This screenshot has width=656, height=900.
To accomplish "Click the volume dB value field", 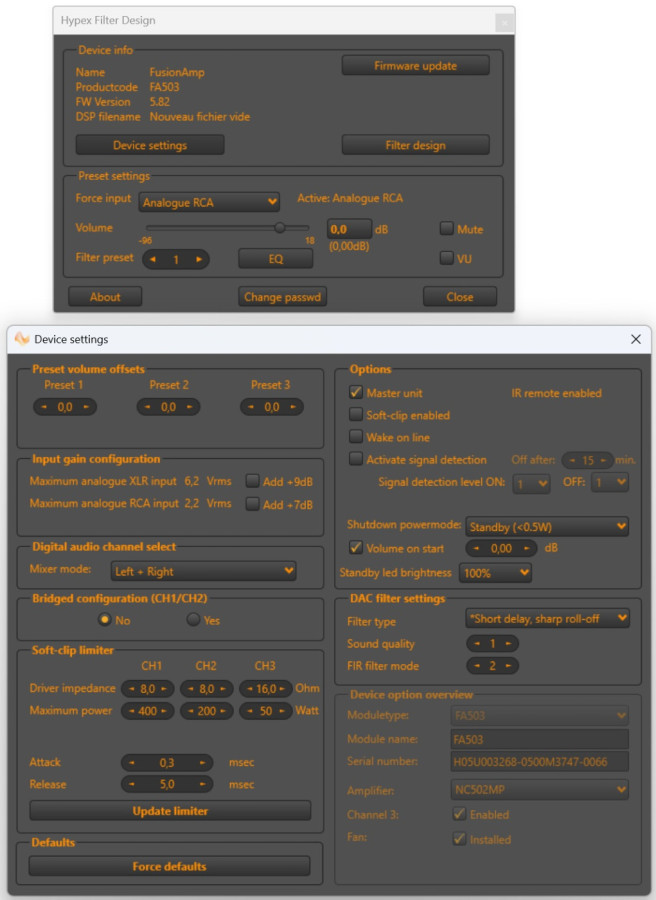I will pos(349,229).
